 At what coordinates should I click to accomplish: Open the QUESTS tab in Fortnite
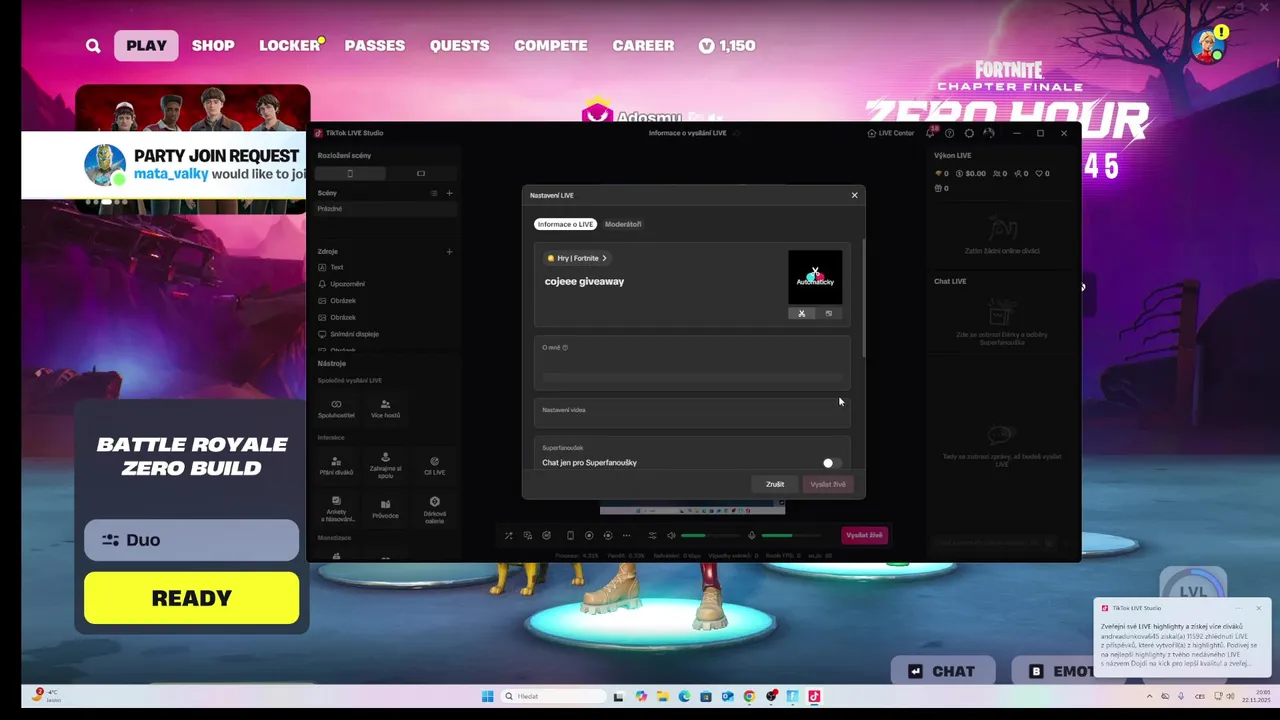pyautogui.click(x=460, y=46)
